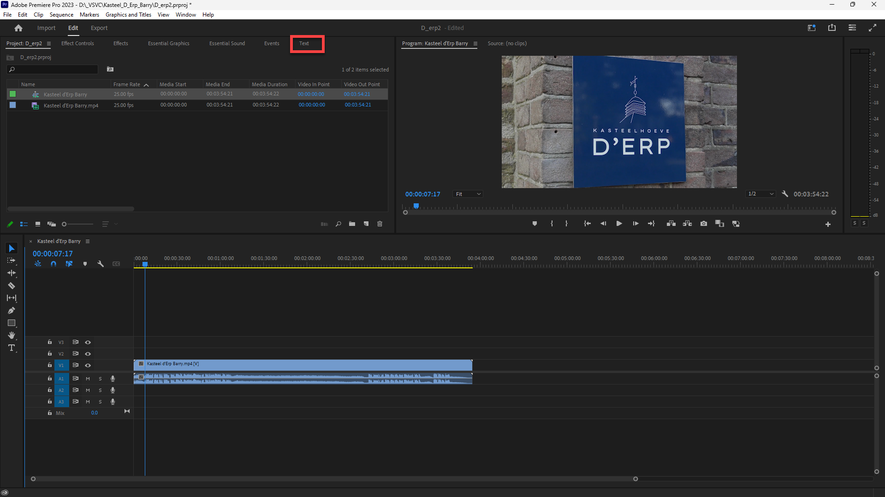
Task: Click the Extract button
Action: [687, 223]
